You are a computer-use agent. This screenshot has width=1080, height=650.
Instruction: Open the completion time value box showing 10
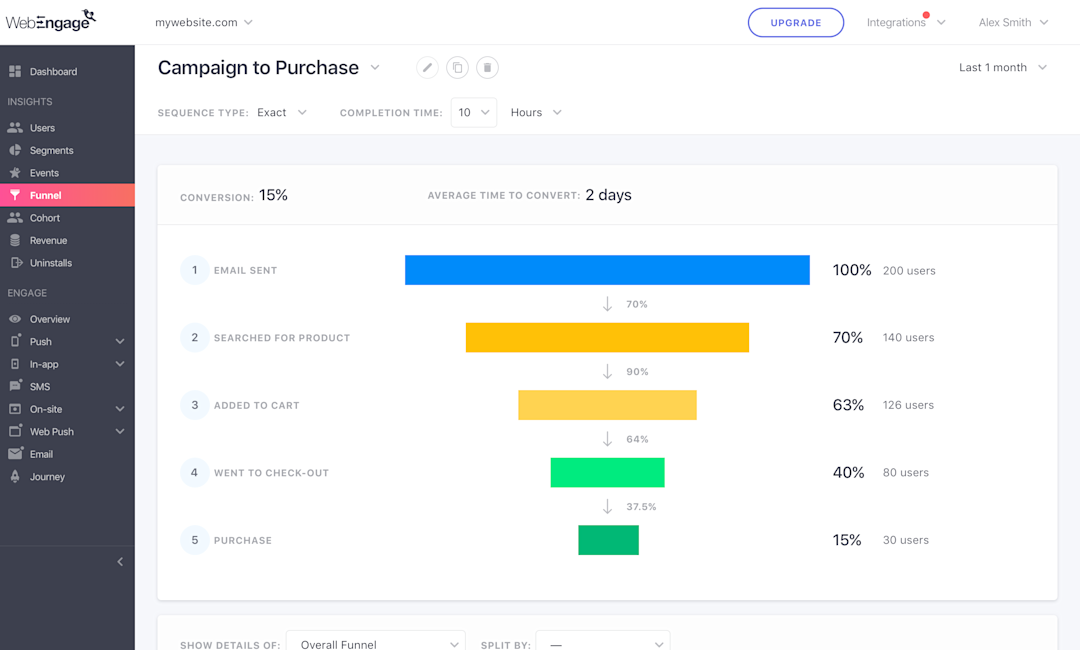474,113
